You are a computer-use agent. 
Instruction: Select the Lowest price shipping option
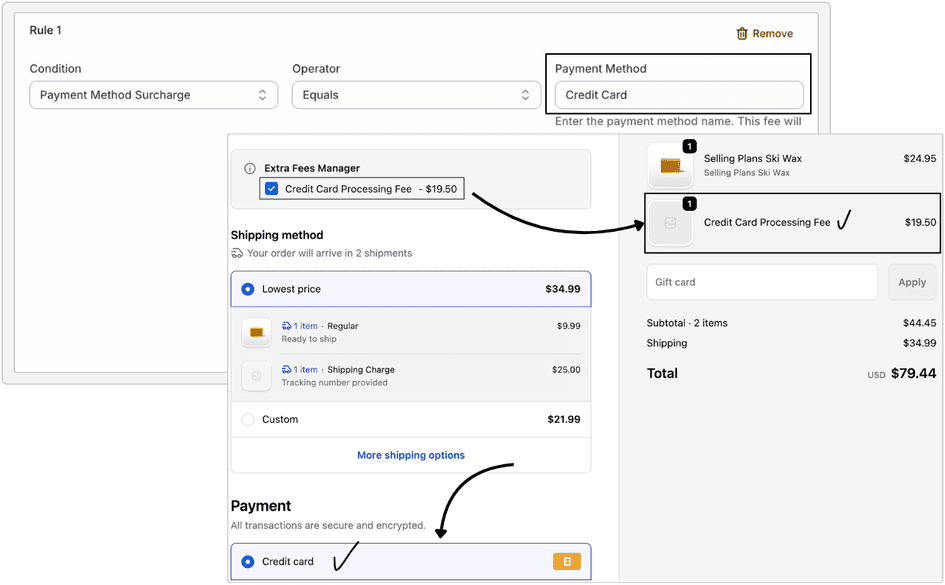tap(247, 287)
